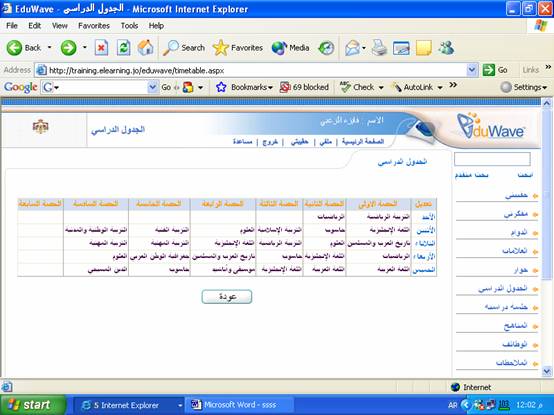The width and height of the screenshot is (554, 415).
Task: Click the page scrollbar down arrow
Action: (547, 372)
